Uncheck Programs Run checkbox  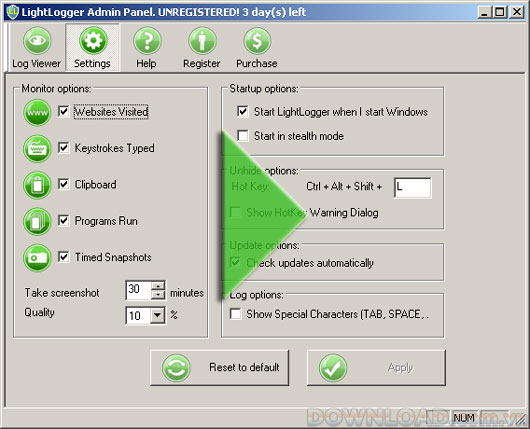click(x=64, y=220)
